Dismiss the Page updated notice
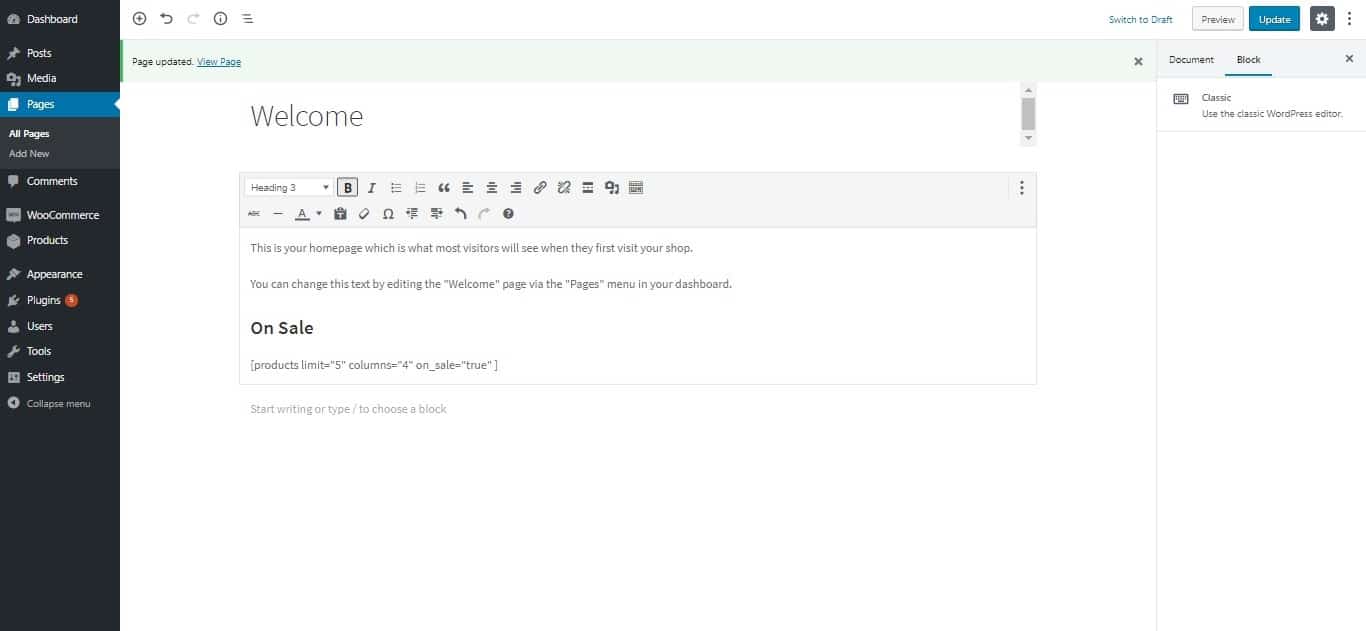1366x631 pixels. (1138, 61)
